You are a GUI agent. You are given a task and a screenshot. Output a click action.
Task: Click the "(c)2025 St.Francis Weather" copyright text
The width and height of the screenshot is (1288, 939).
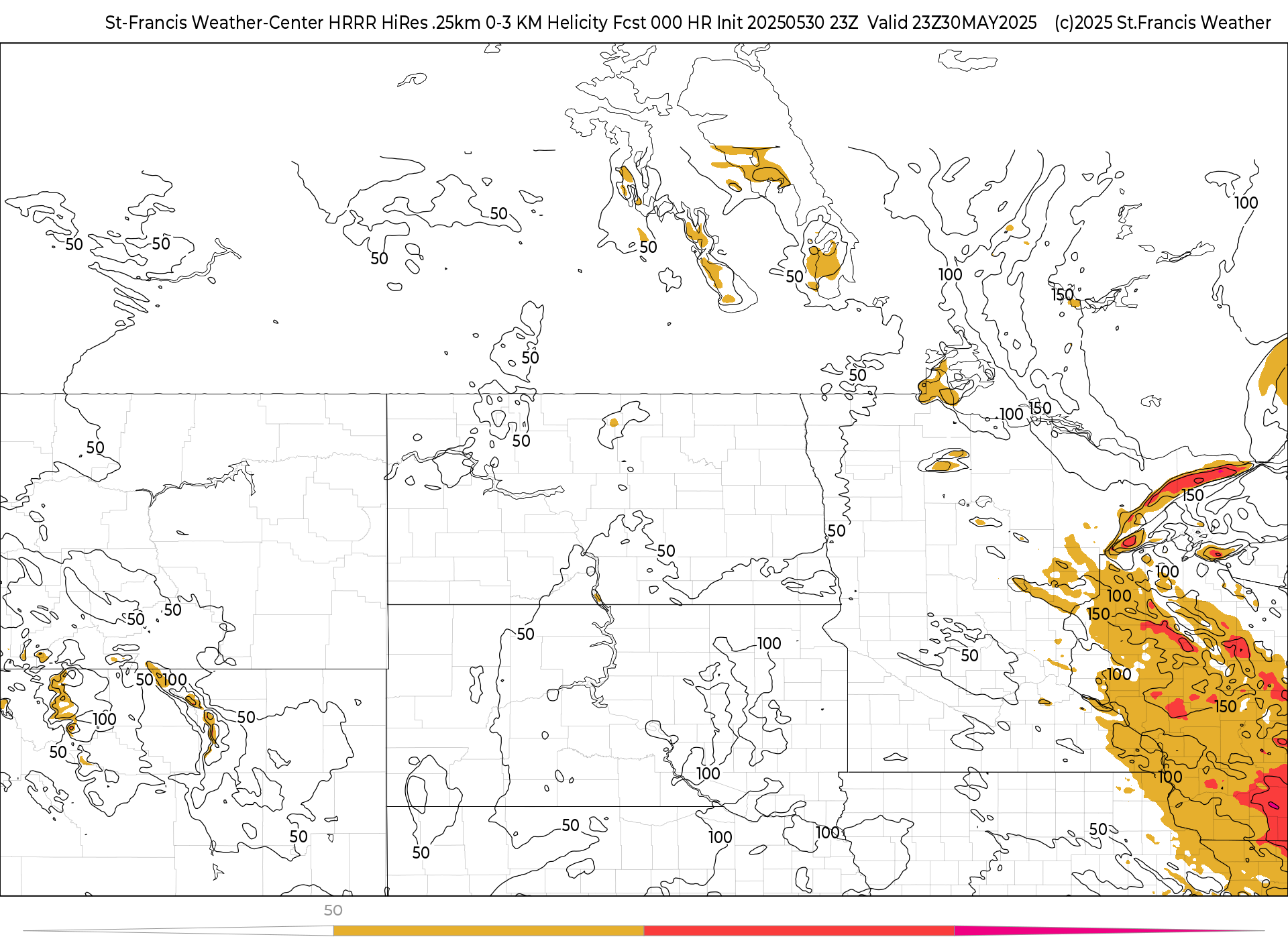pyautogui.click(x=1163, y=23)
